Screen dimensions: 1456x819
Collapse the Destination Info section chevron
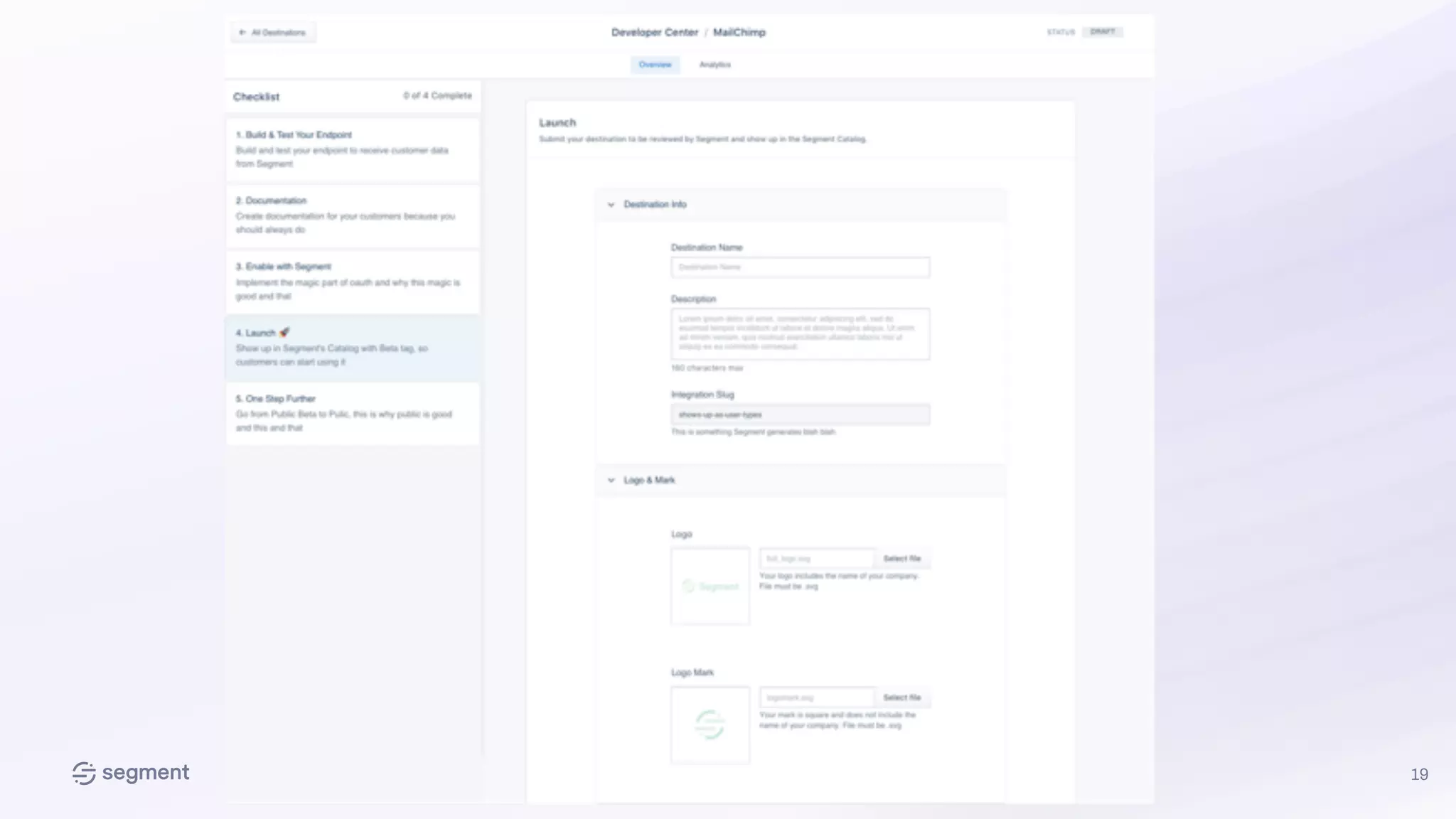611,205
